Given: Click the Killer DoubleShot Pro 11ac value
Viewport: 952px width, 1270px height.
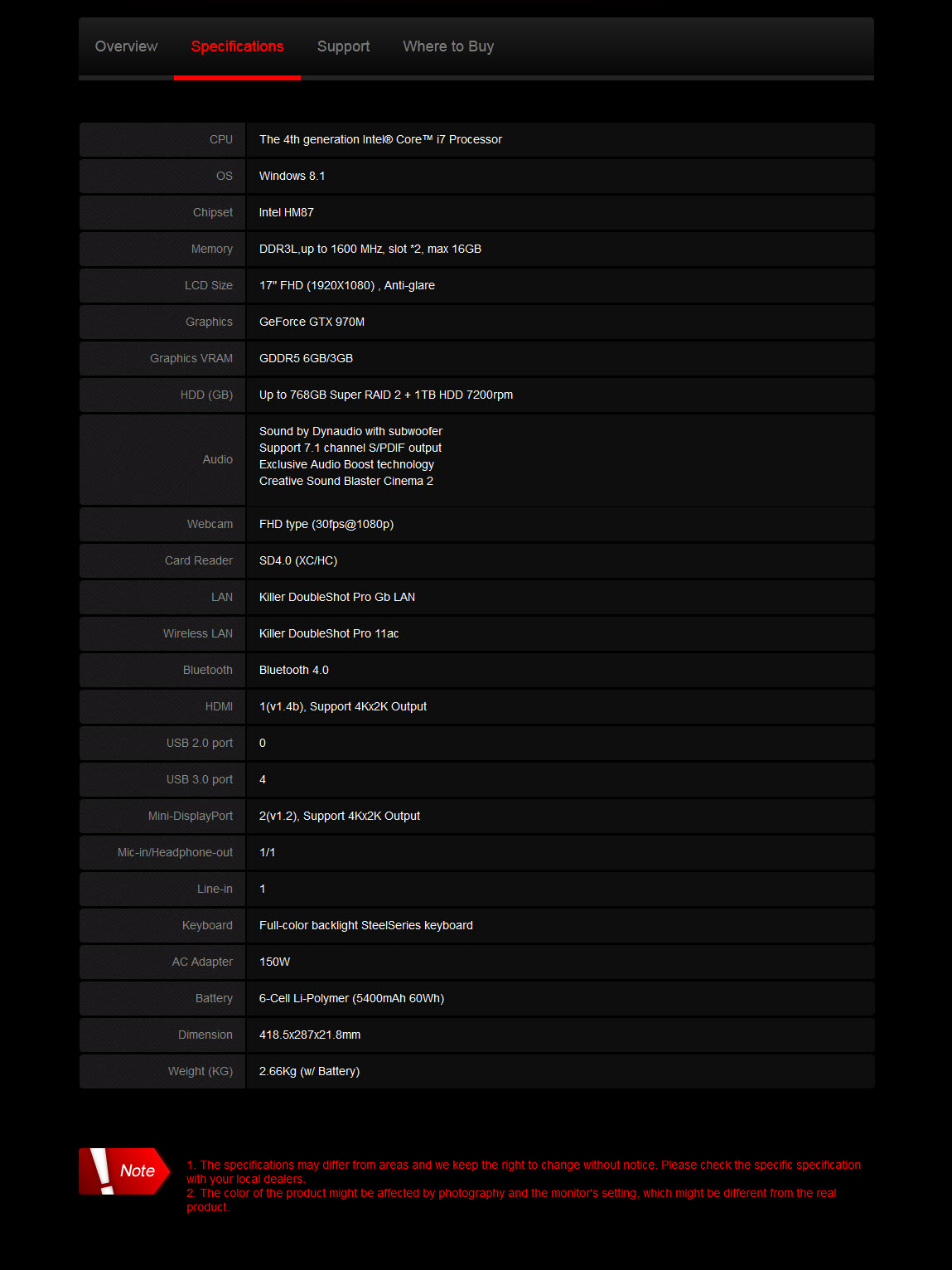Looking at the screenshot, I should [329, 633].
